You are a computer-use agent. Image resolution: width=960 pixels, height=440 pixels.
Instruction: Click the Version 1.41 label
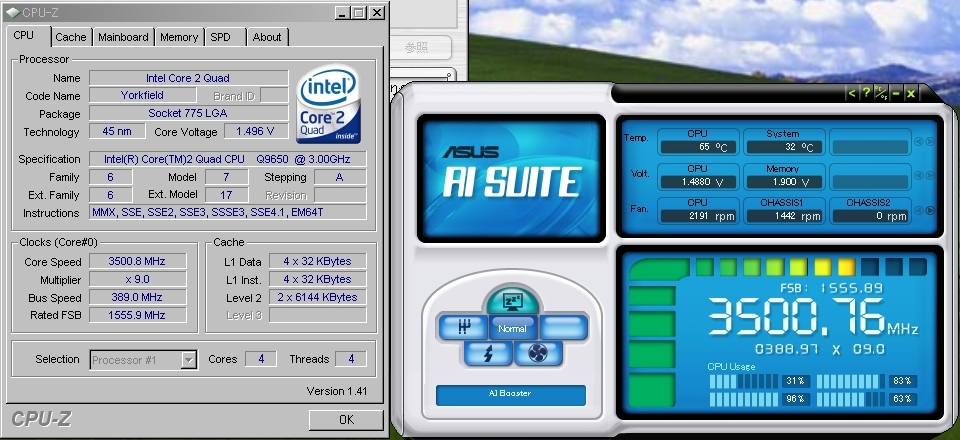[337, 391]
